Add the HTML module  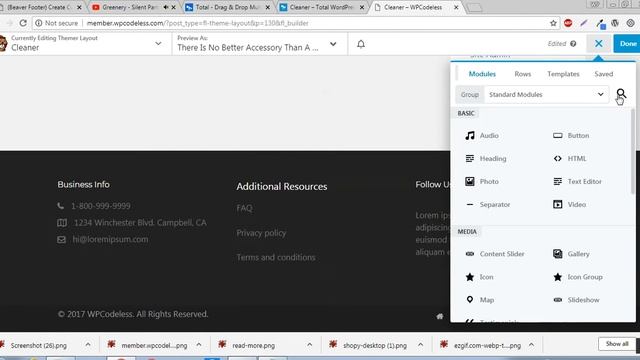point(570,158)
